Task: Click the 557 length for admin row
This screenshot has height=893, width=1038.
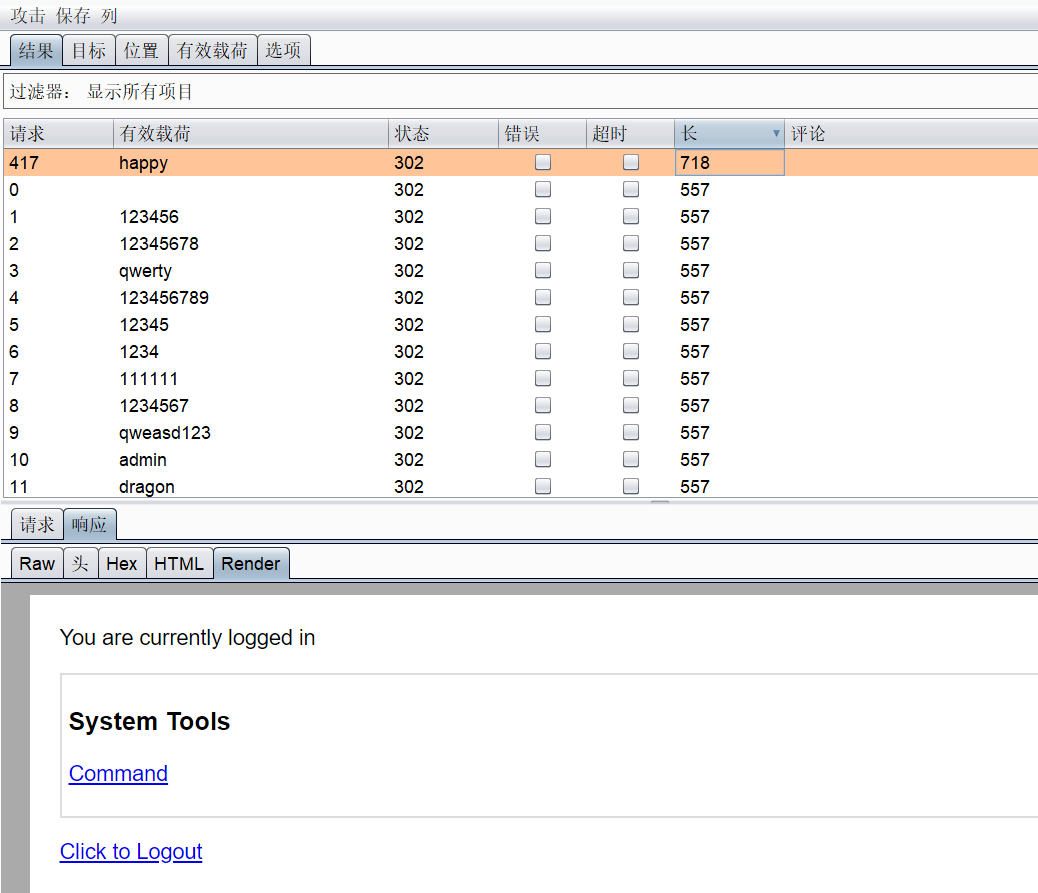Action: point(694,459)
